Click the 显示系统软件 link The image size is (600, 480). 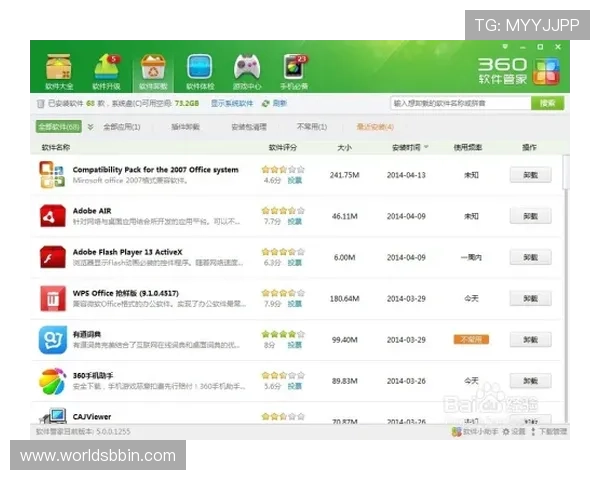click(231, 103)
